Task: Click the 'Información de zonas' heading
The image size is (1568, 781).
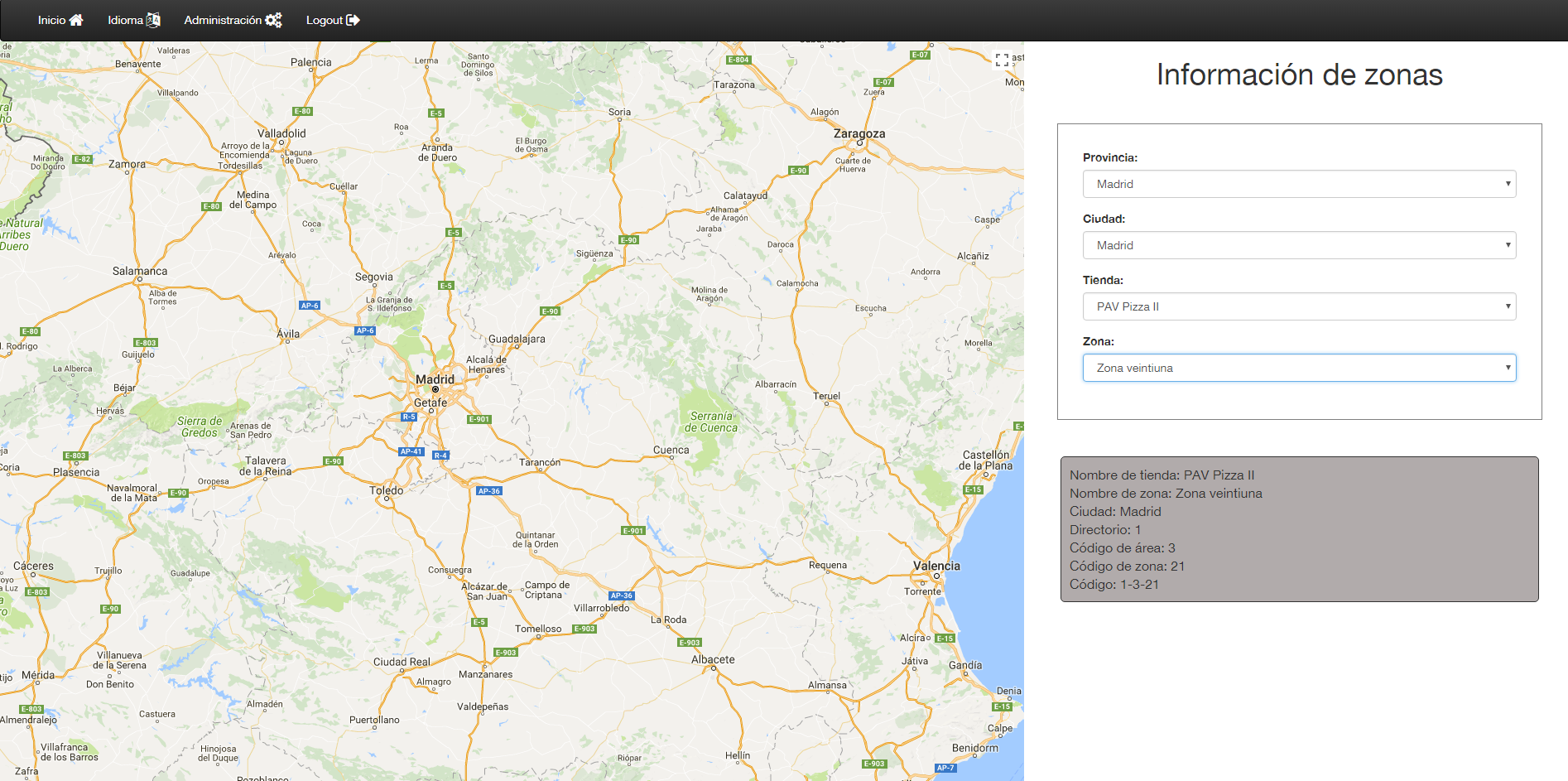Action: point(1299,75)
